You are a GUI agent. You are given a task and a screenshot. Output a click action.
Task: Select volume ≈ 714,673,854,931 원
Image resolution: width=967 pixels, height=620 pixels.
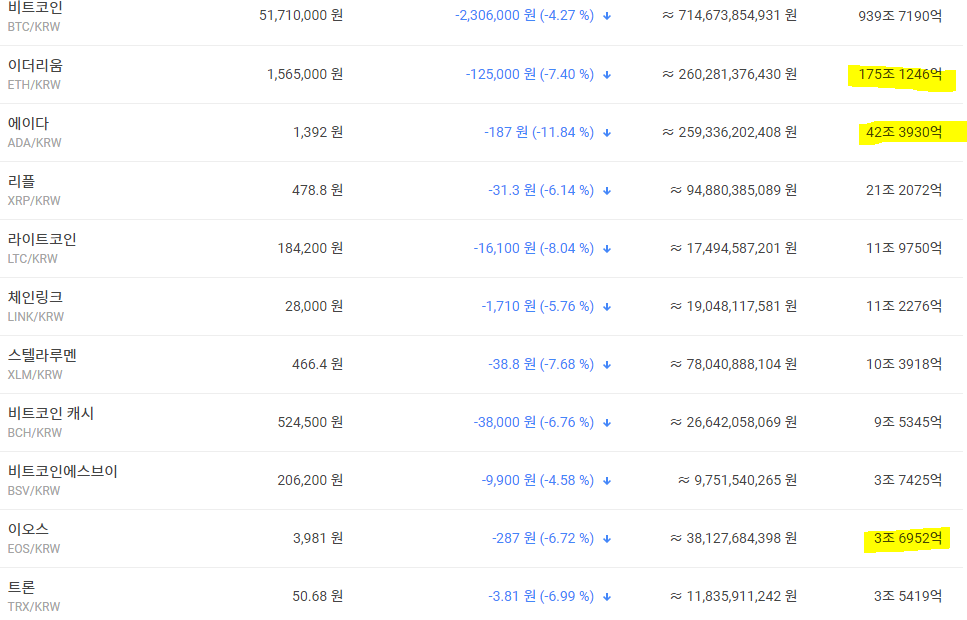pyautogui.click(x=730, y=15)
